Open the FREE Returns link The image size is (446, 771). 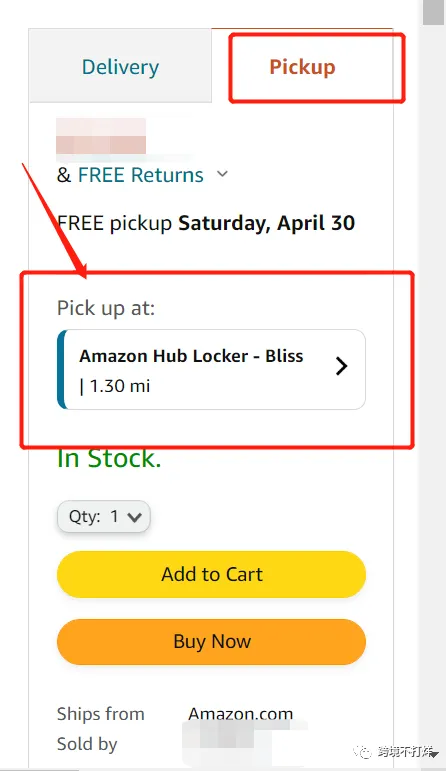click(141, 175)
